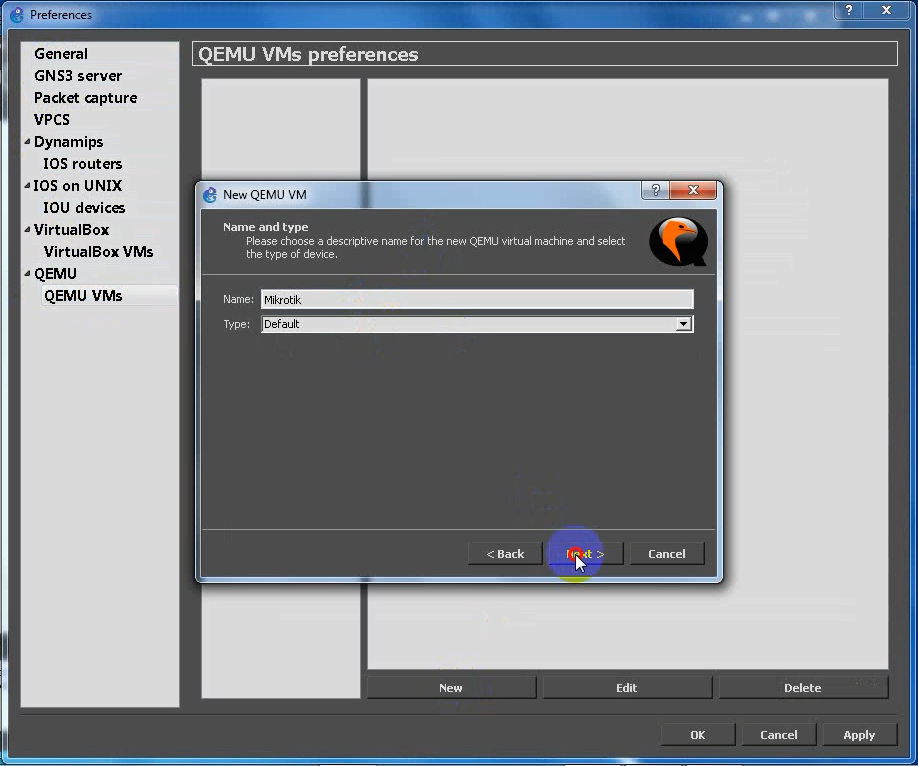Screen dimensions: 918x766
Task: Click the Edit button in QEMU VMs preferences
Action: pyautogui.click(x=626, y=688)
